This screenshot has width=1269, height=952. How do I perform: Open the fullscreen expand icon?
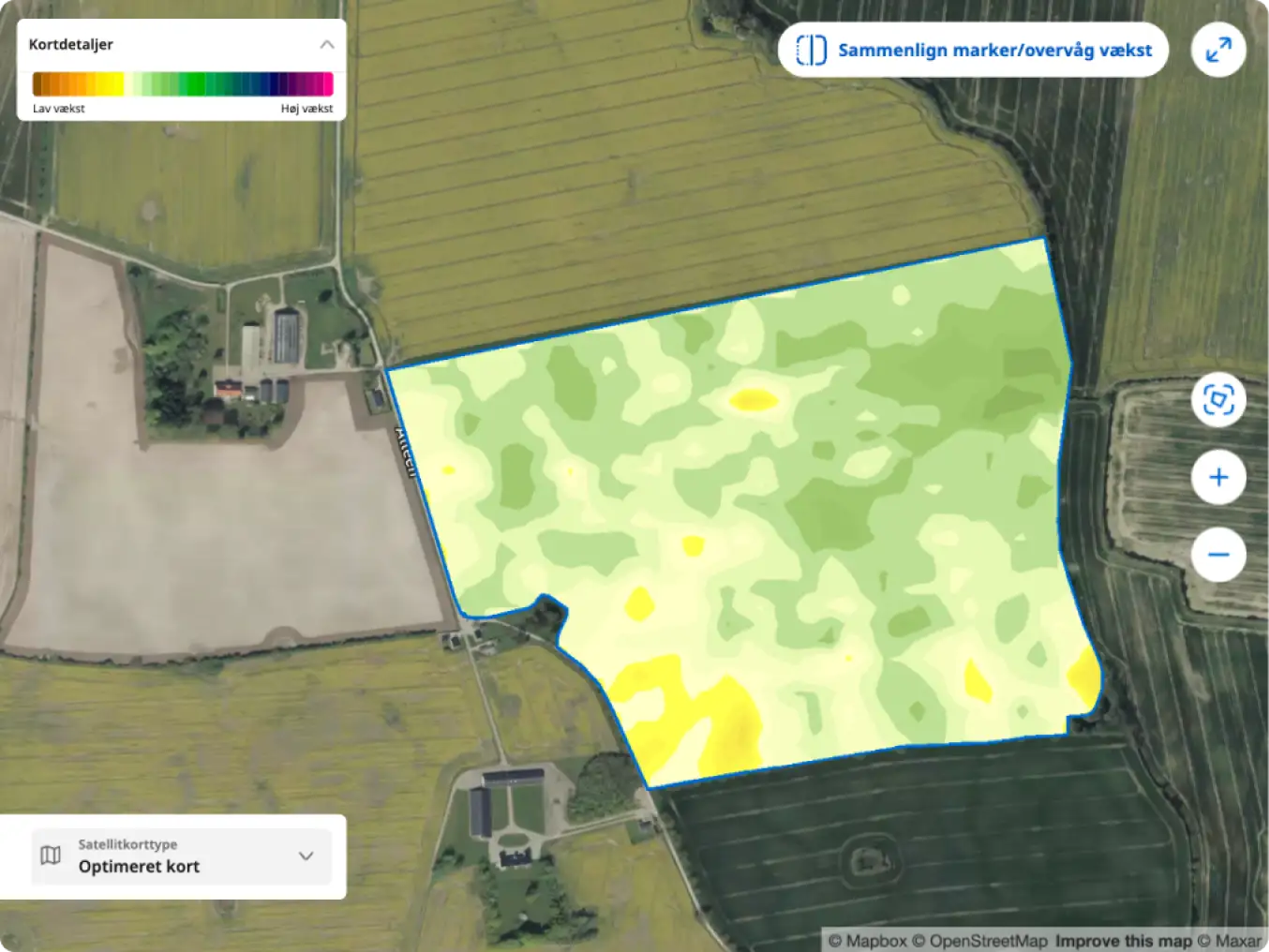pos(1218,50)
